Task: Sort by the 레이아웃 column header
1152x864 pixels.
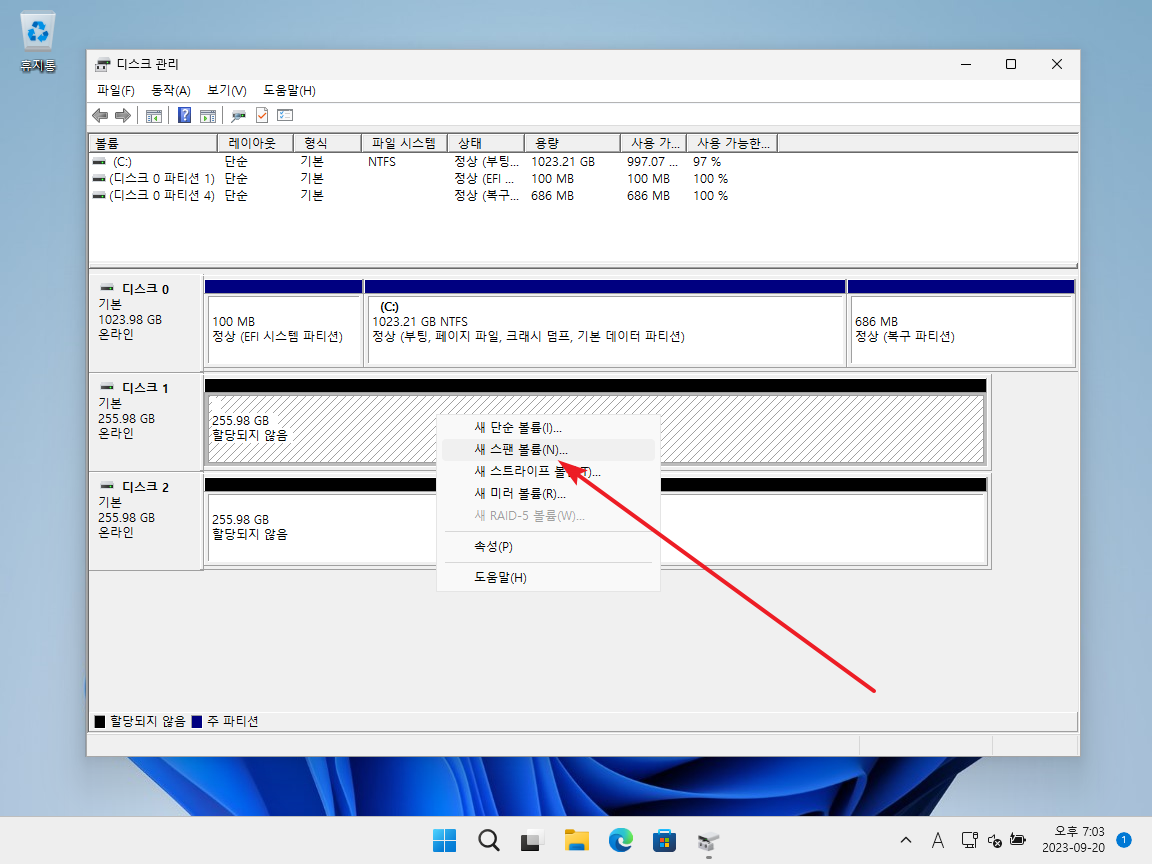Action: point(256,143)
